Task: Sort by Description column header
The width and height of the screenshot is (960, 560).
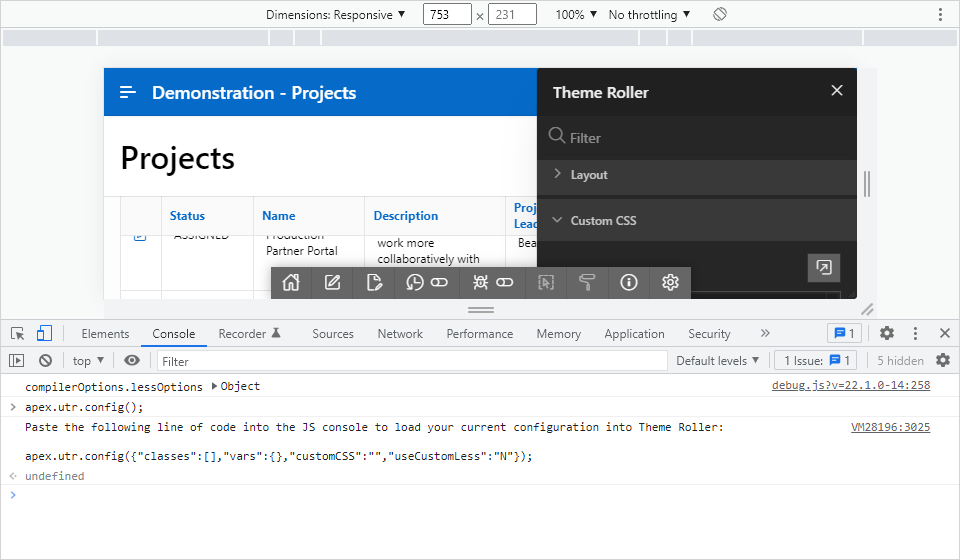Action: coord(406,215)
